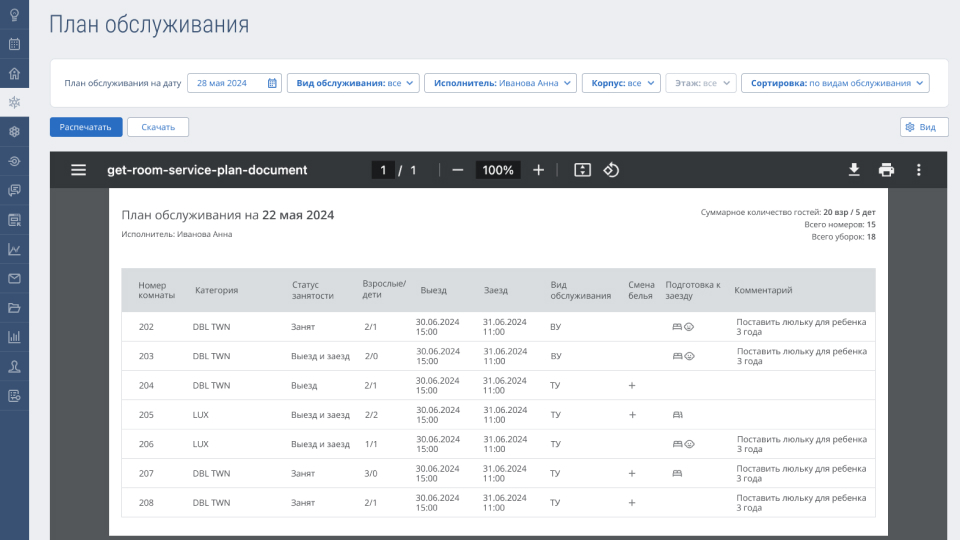Click the 'Смена белья' column header
Image resolution: width=960 pixels, height=540 pixels.
[x=641, y=290]
